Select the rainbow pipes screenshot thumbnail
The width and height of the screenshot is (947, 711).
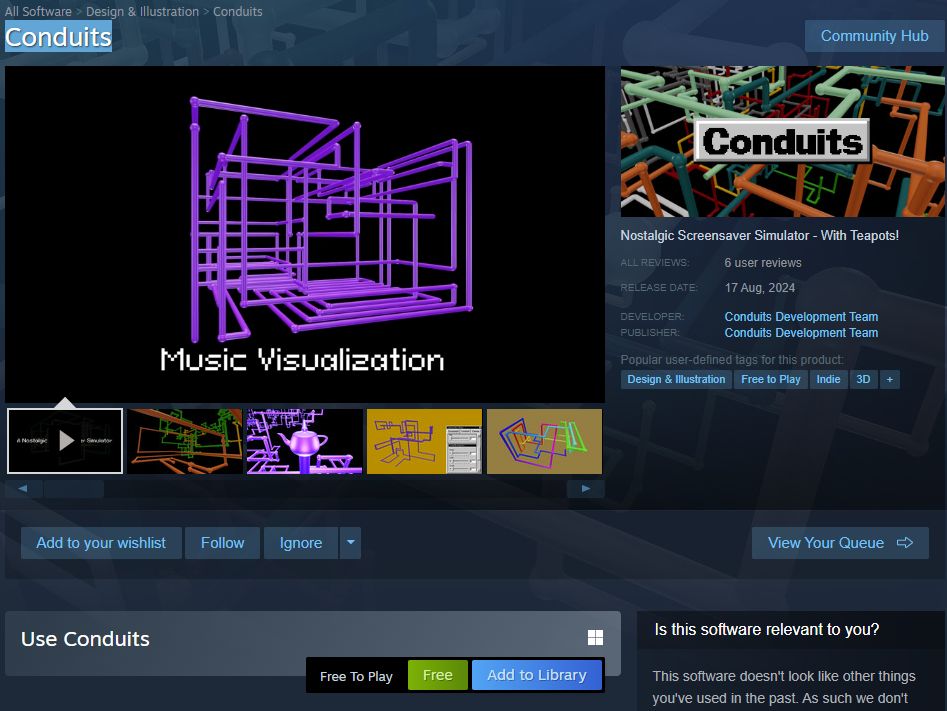pyautogui.click(x=544, y=441)
